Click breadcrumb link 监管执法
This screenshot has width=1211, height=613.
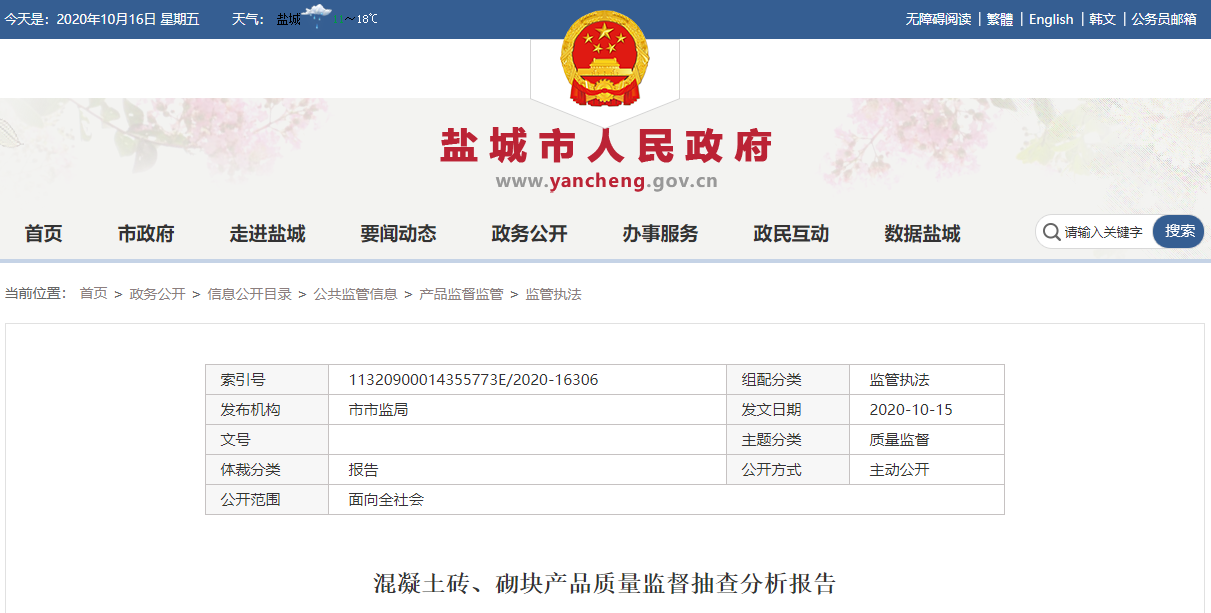553,294
